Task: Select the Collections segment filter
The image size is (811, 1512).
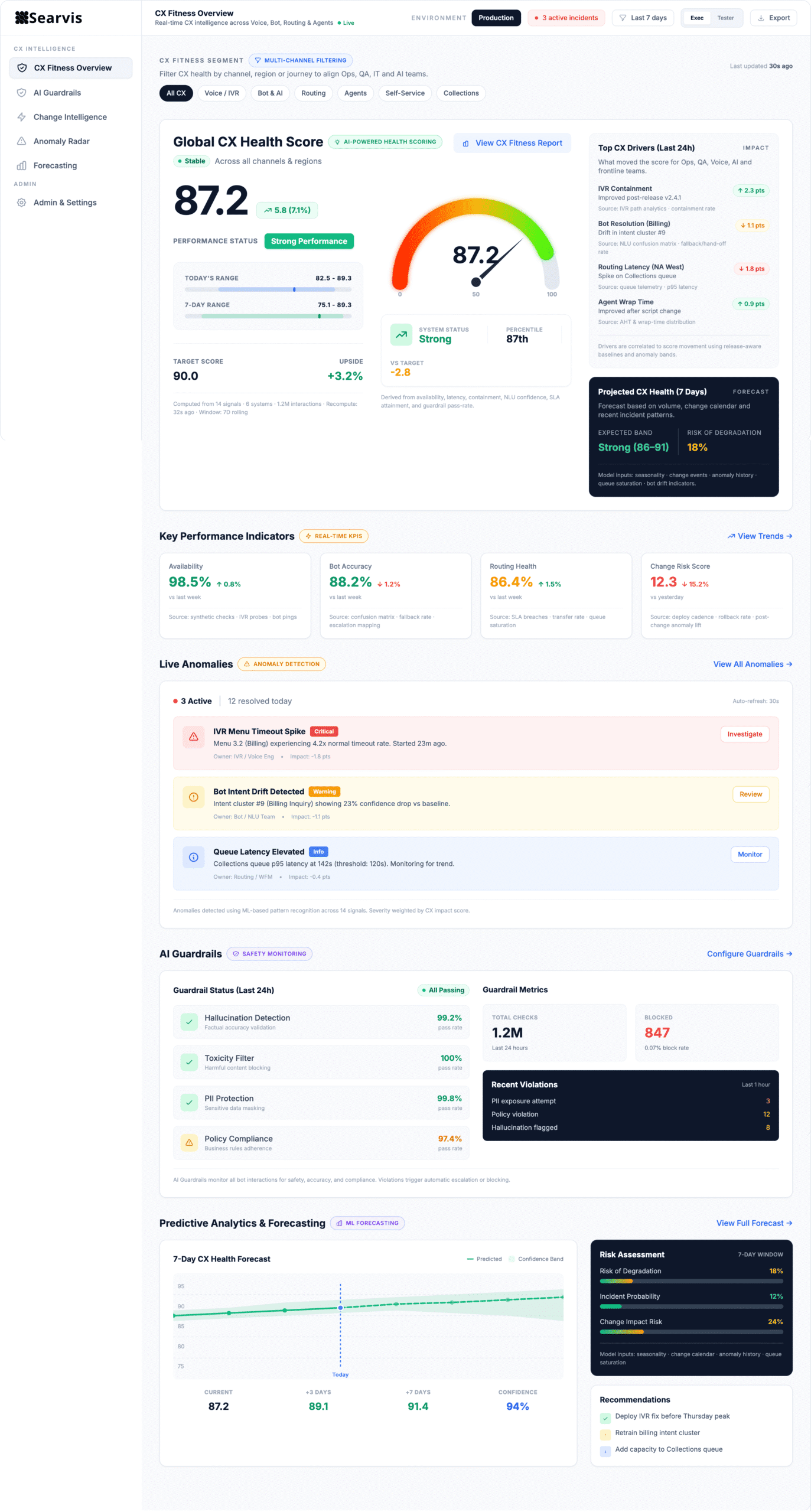Action: (x=461, y=93)
